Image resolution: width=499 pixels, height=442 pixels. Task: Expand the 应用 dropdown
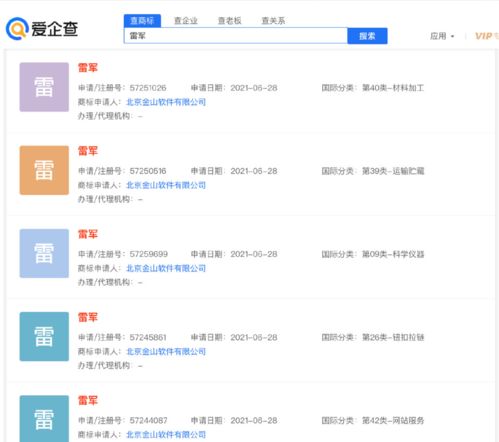tap(442, 36)
